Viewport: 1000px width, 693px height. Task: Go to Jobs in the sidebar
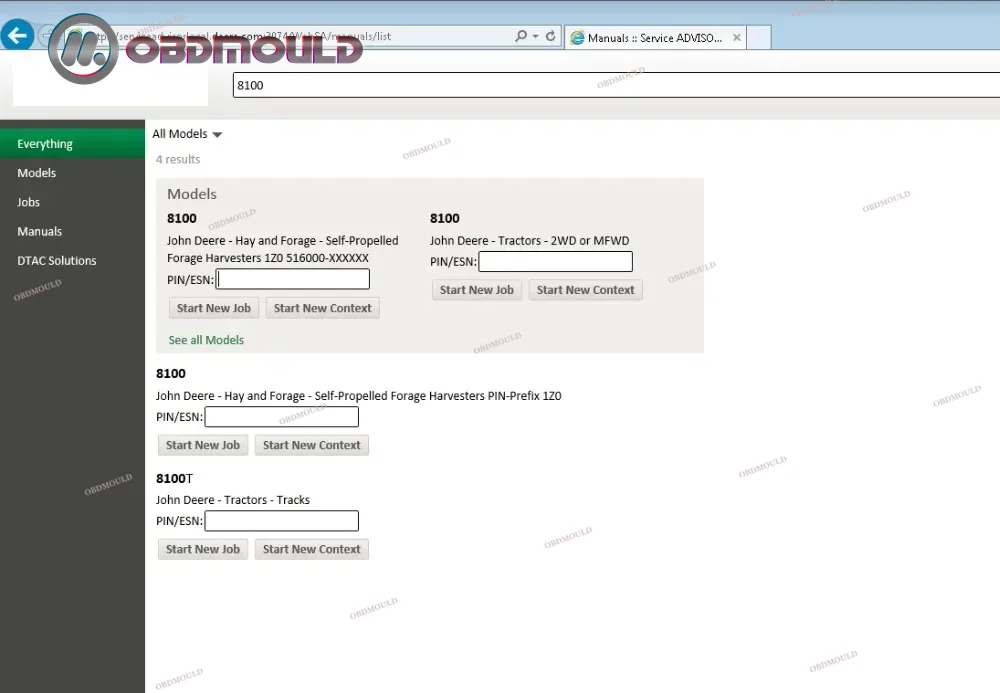pos(29,202)
